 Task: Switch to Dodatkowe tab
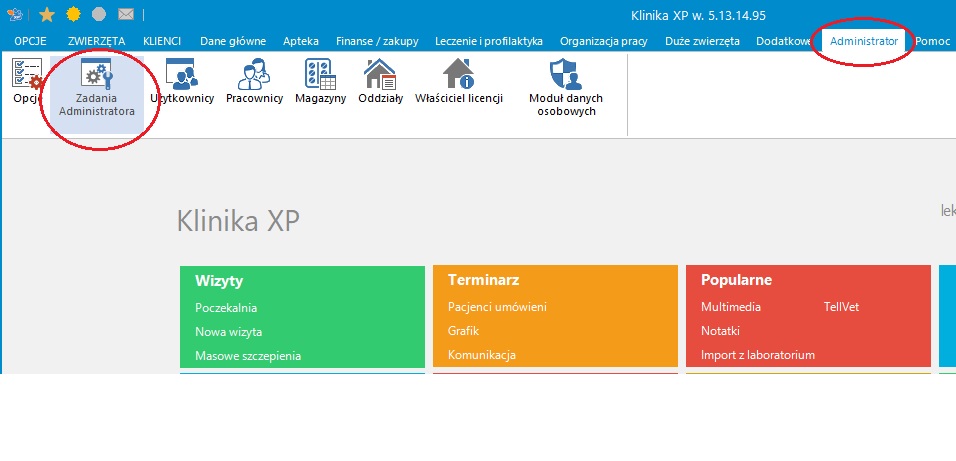click(784, 41)
